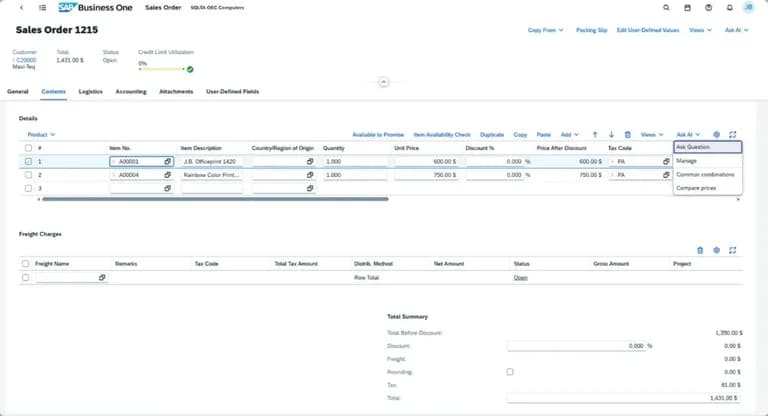Expand the Copy From dropdown

coord(546,30)
